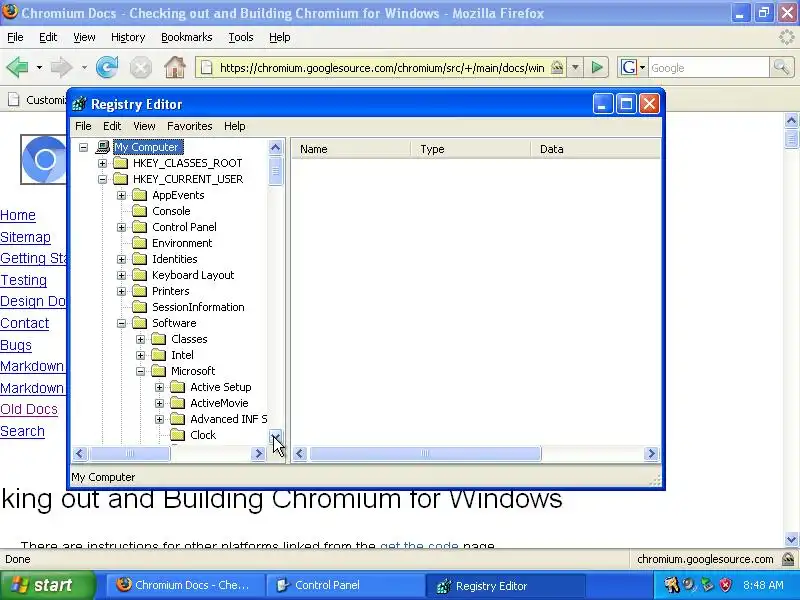Click the Data column header
800x600 pixels.
click(x=595, y=149)
